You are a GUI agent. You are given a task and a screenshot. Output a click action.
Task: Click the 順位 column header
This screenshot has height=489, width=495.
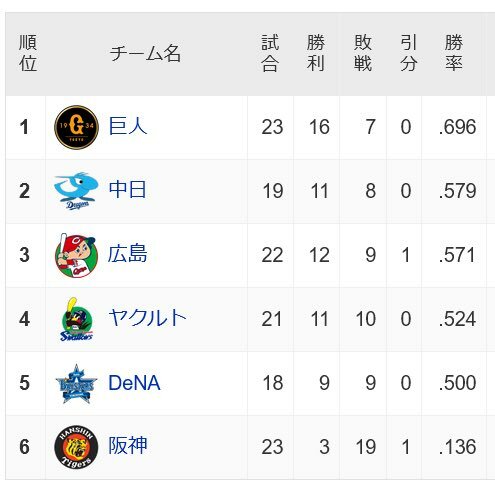coord(28,53)
